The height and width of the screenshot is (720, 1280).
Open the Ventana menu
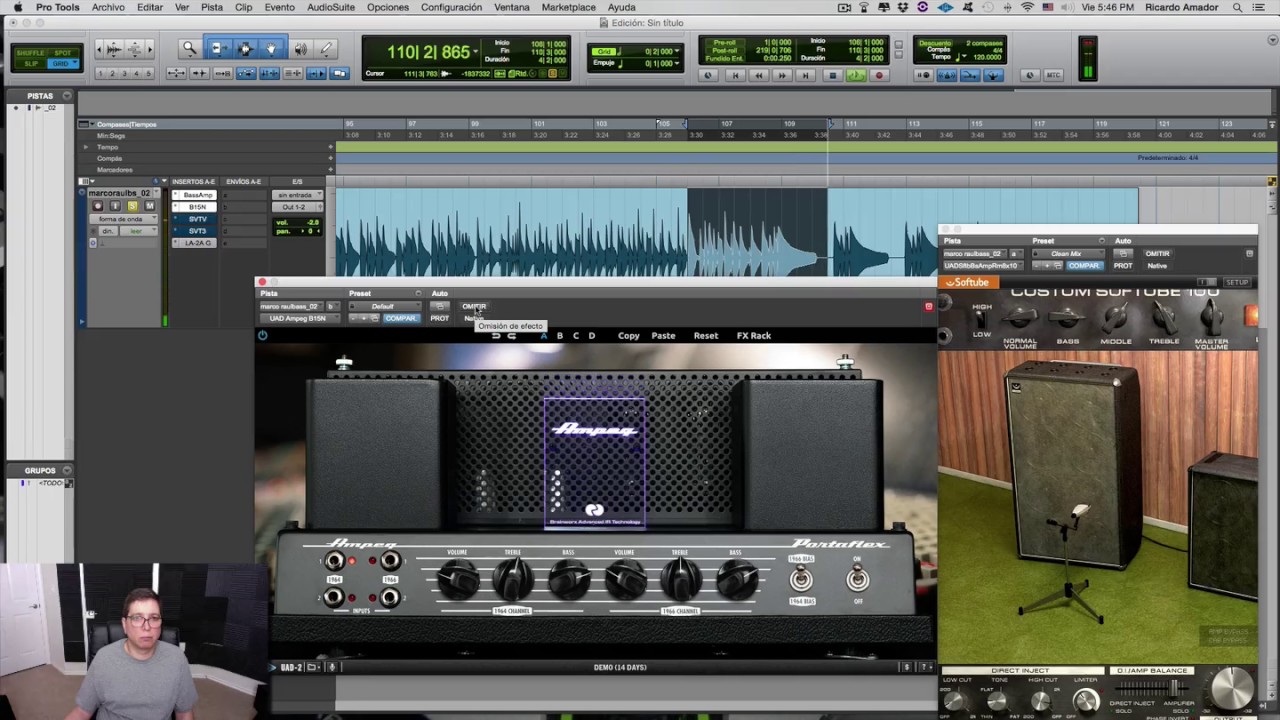512,7
